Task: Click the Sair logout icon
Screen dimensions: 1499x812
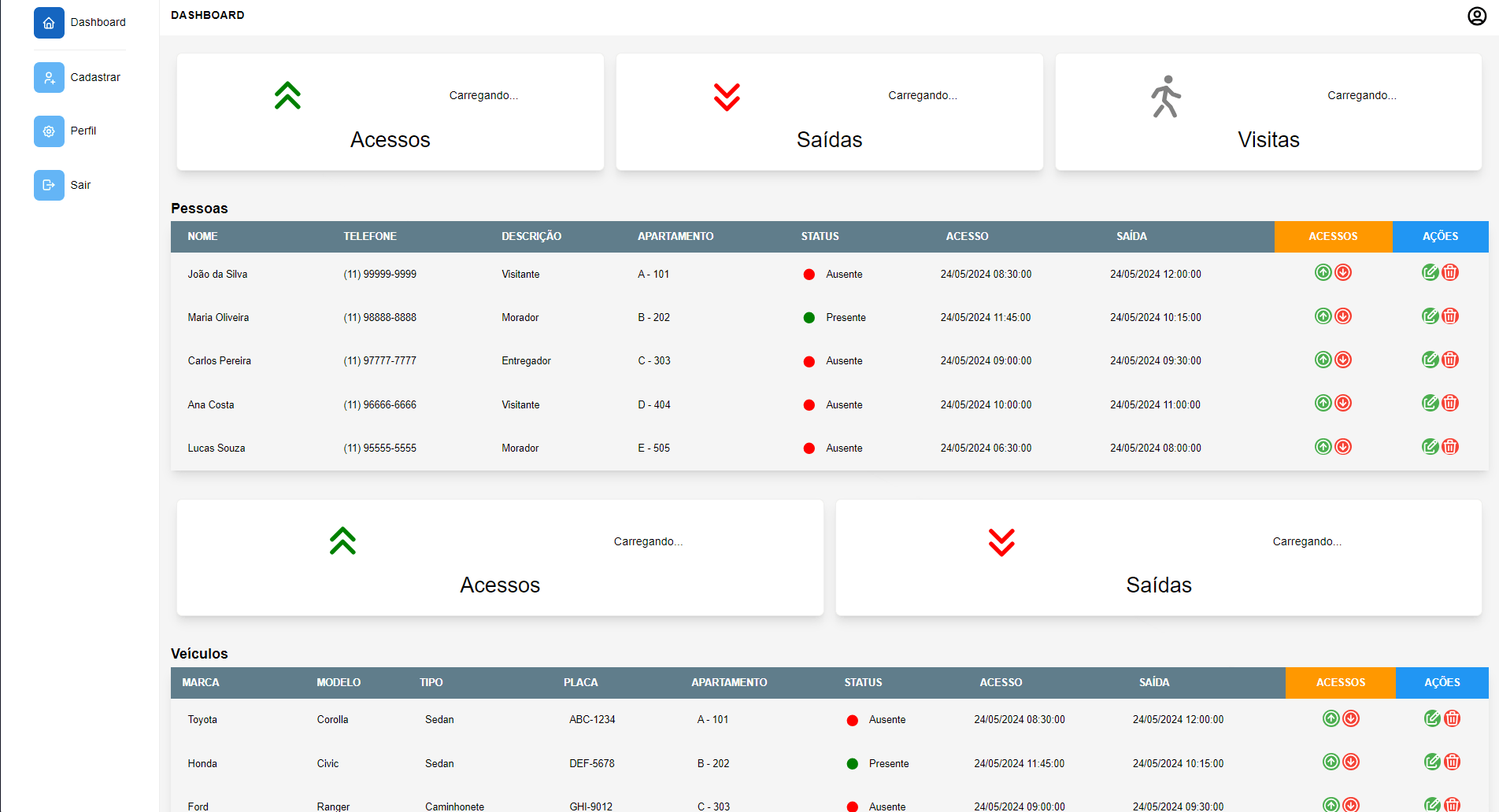Action: (49, 185)
